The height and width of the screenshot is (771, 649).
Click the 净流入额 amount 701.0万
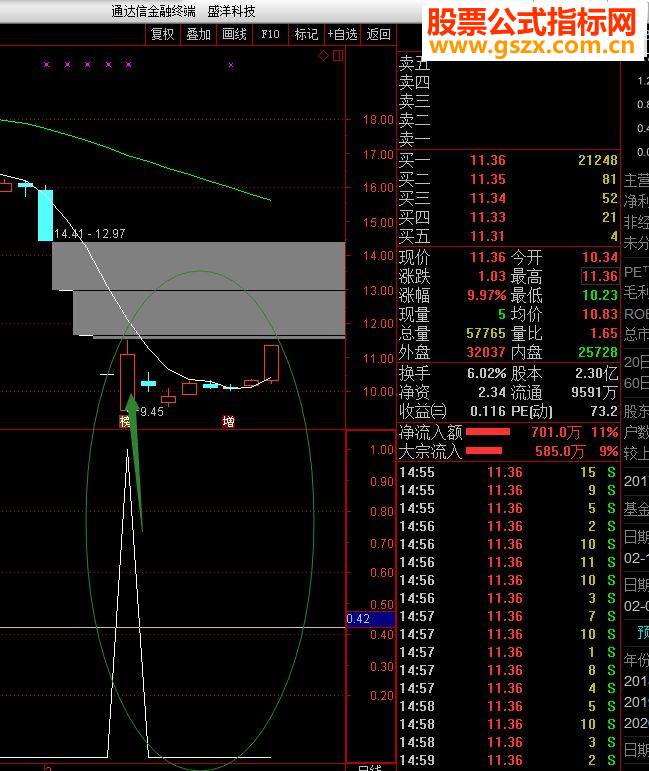(556, 433)
